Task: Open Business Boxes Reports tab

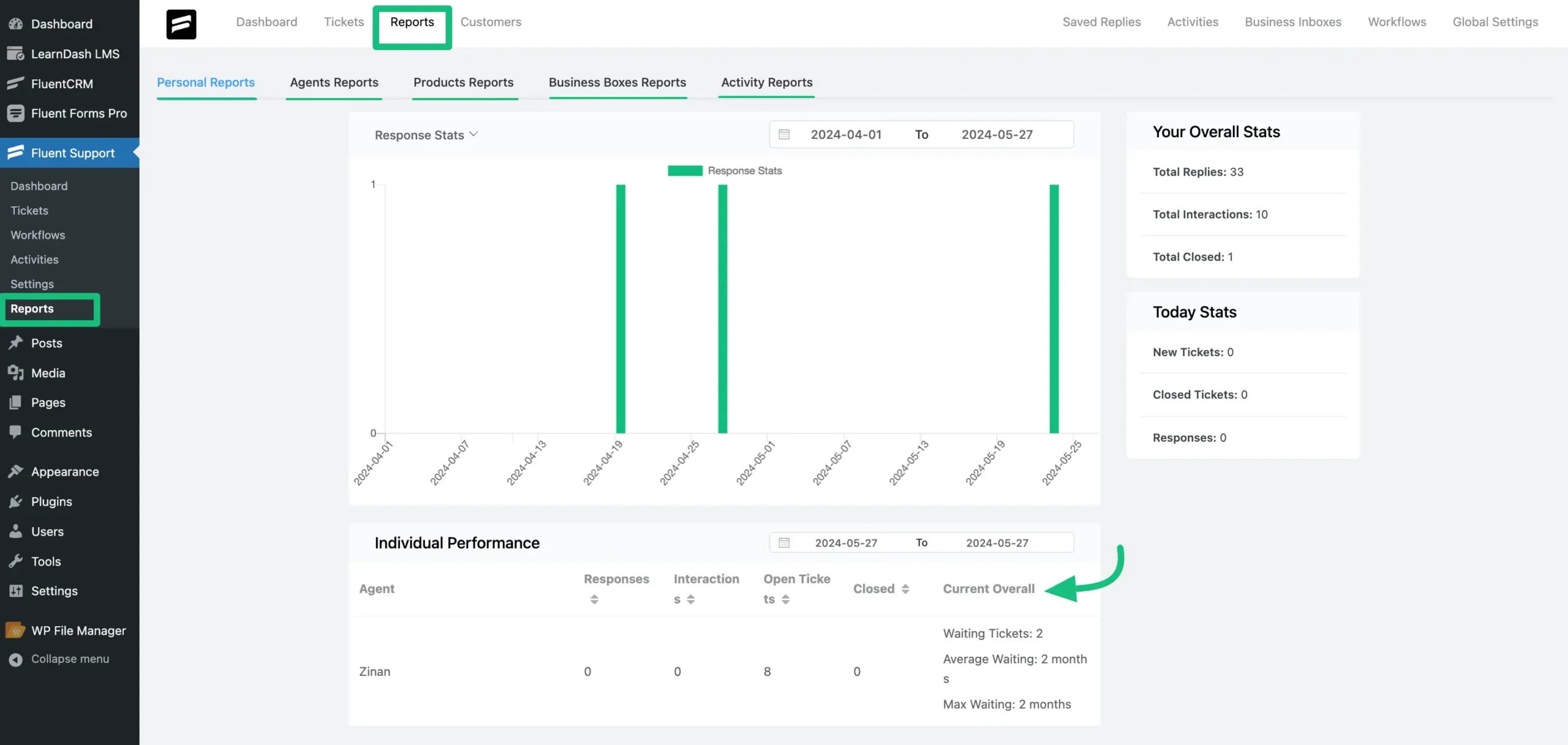Action: (x=617, y=83)
